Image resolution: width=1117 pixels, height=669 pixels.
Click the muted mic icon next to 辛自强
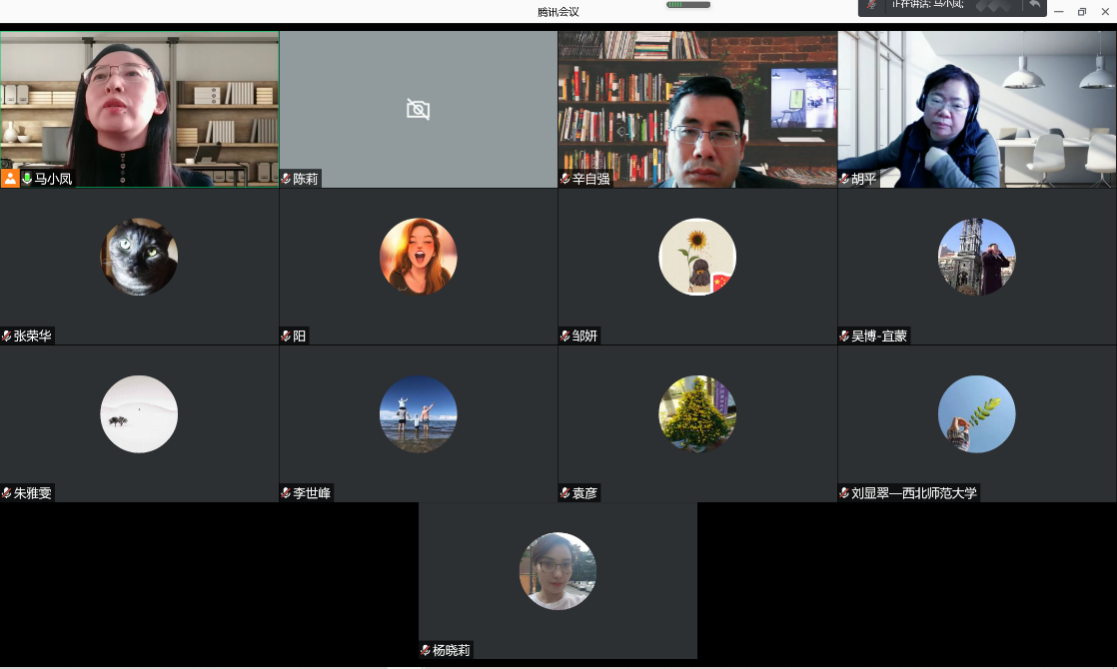(565, 179)
